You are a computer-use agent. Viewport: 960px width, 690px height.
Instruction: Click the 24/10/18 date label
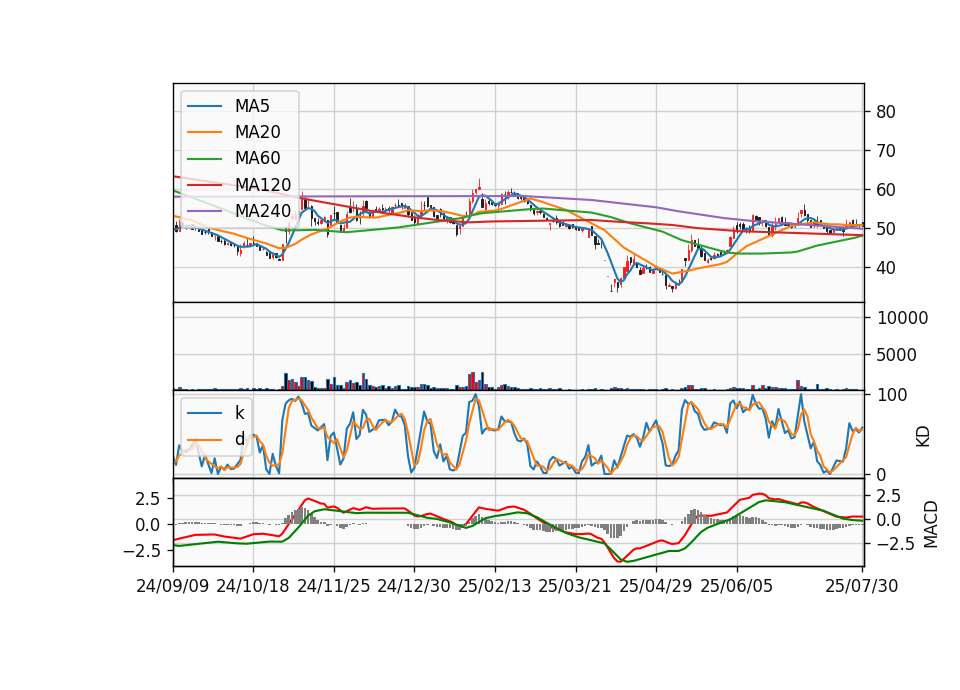click(x=253, y=586)
